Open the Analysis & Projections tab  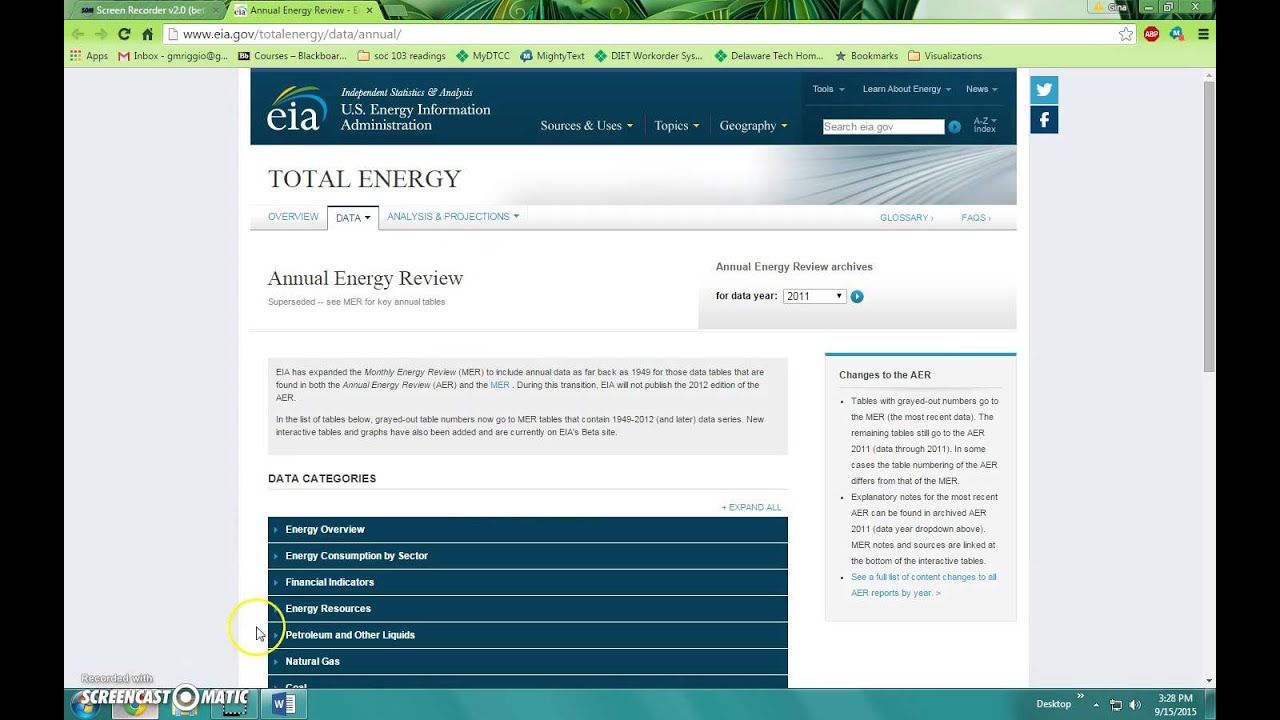(453, 217)
